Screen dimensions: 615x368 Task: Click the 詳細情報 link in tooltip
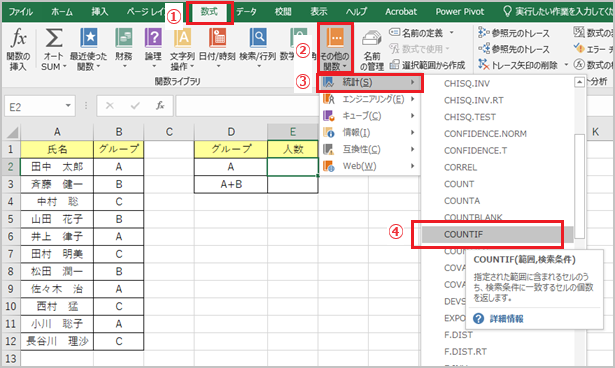coord(506,319)
